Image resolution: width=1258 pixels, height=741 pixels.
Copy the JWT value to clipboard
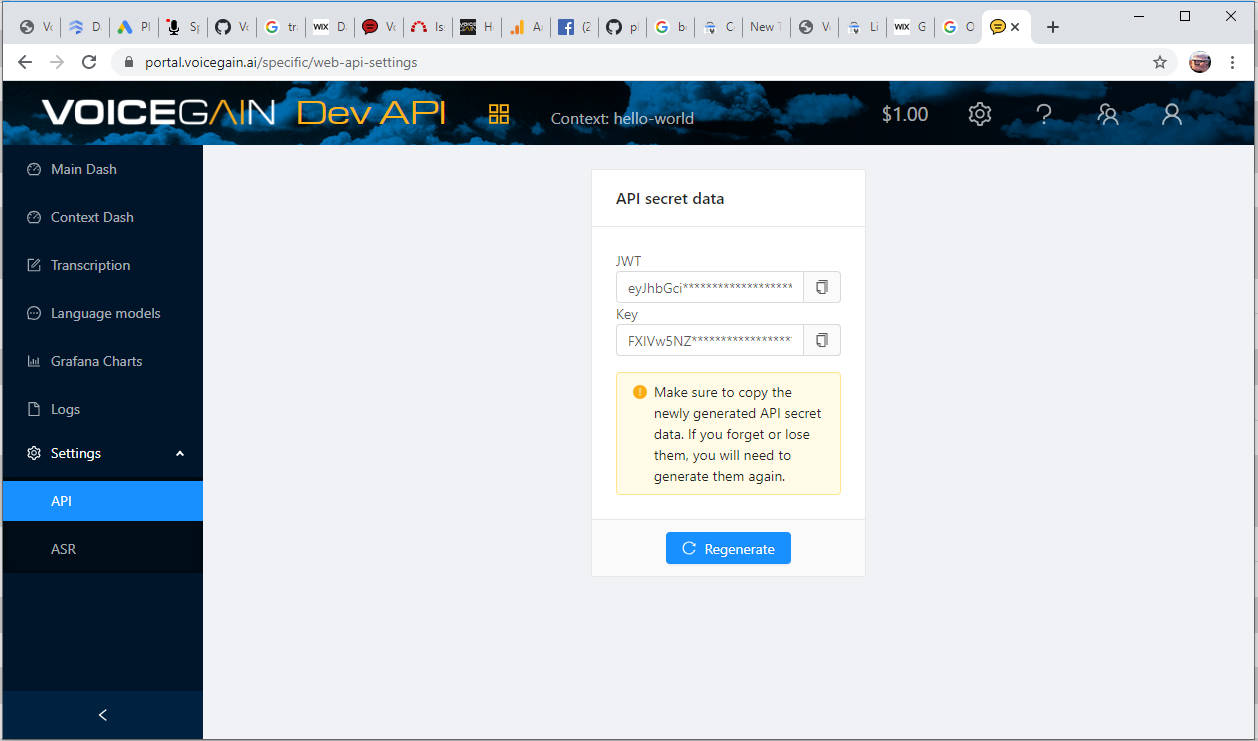(822, 287)
